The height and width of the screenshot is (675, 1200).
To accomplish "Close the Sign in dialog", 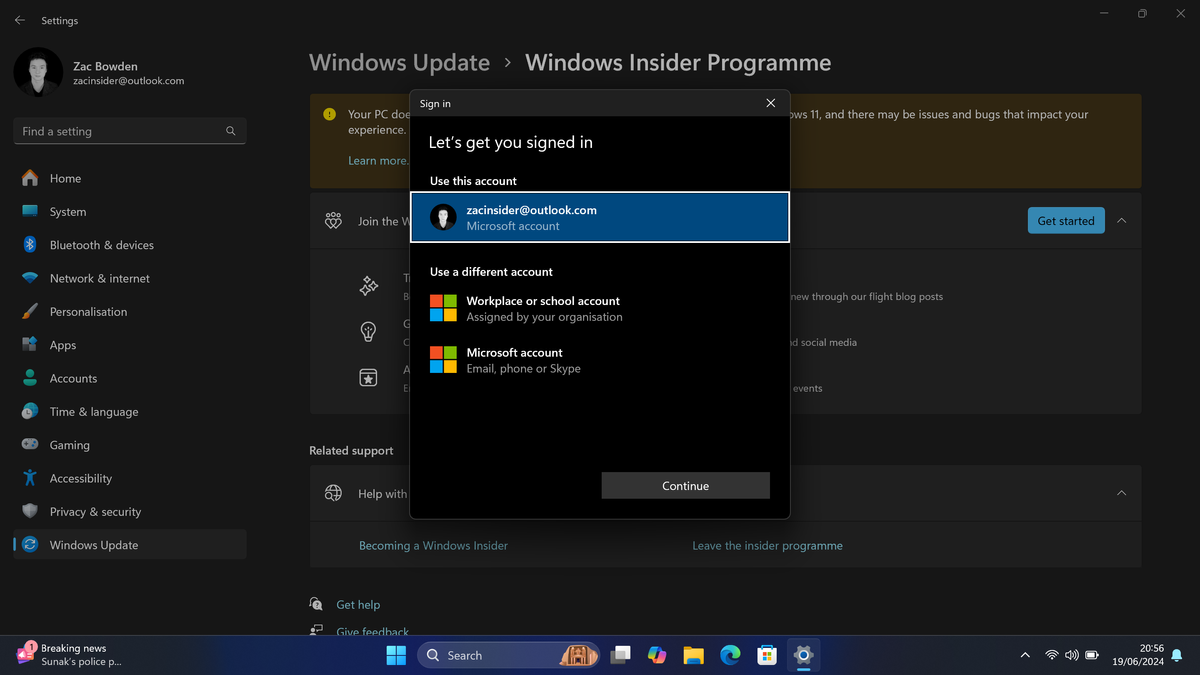I will 770,103.
